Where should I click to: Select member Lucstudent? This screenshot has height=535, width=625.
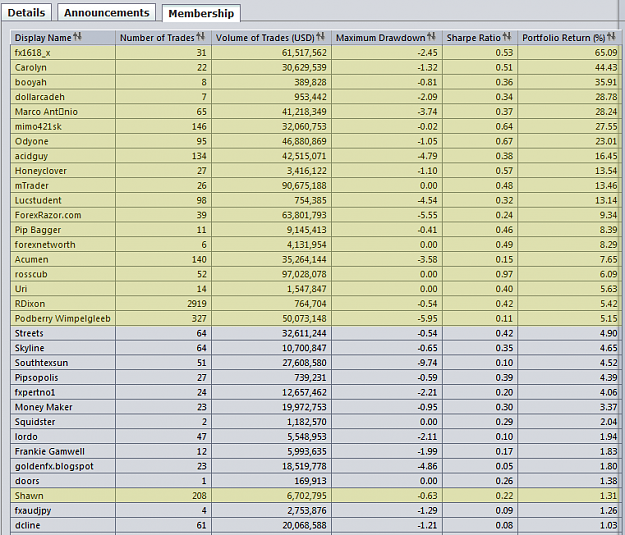pyautogui.click(x=38, y=200)
